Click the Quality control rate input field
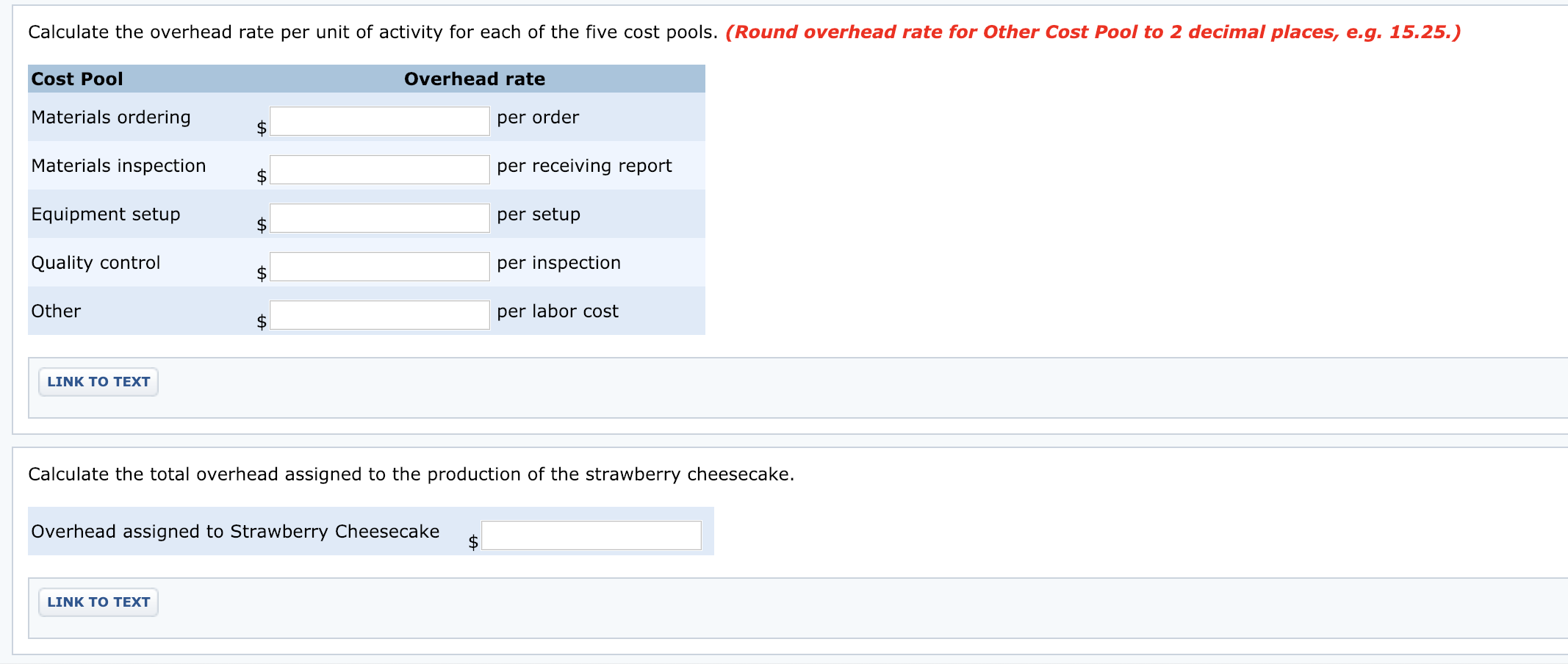 click(x=379, y=266)
